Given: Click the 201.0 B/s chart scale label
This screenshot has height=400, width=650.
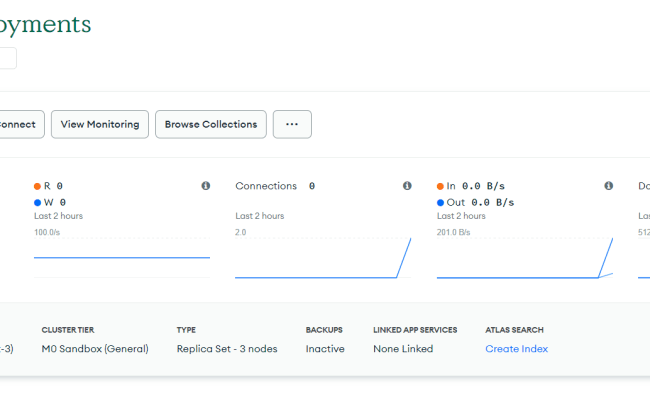Looking at the screenshot, I should 454,232.
